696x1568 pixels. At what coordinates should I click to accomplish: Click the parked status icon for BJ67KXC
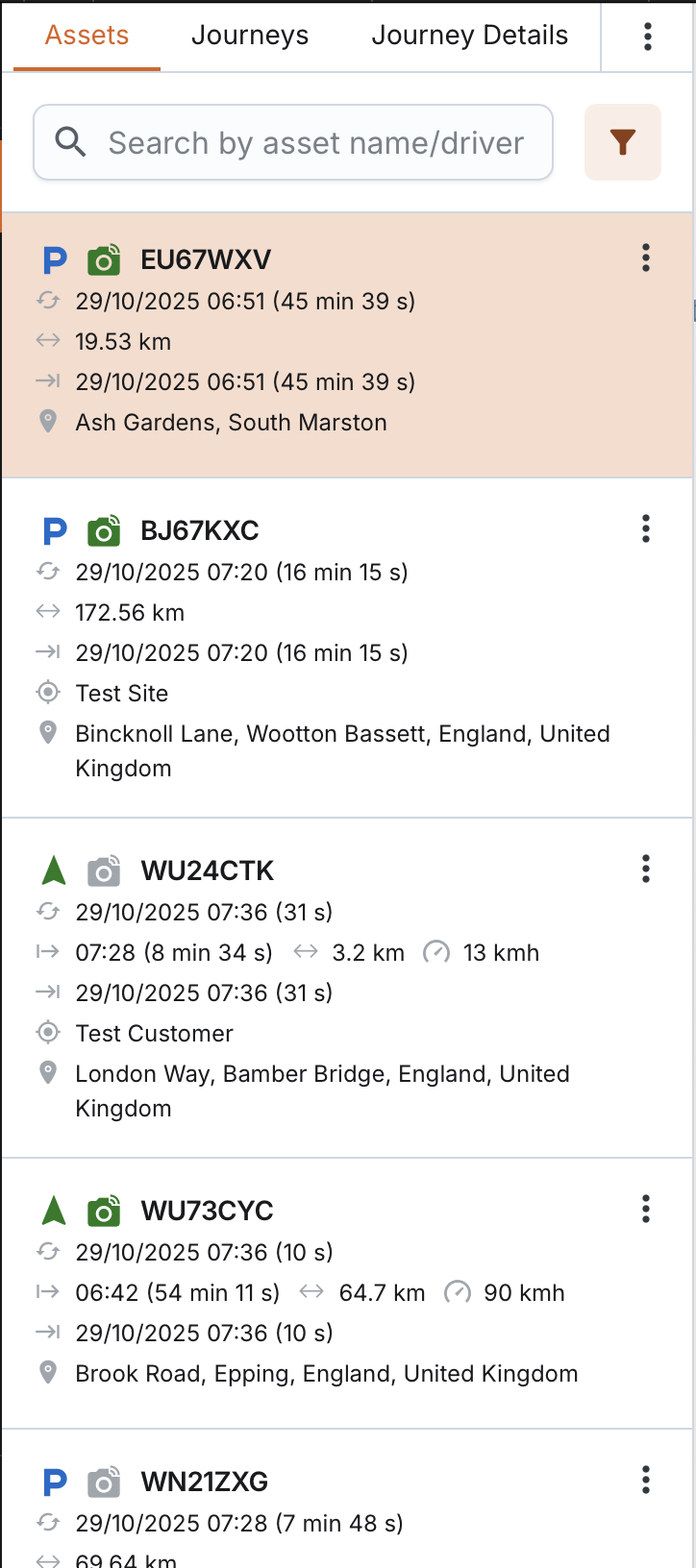coord(55,530)
